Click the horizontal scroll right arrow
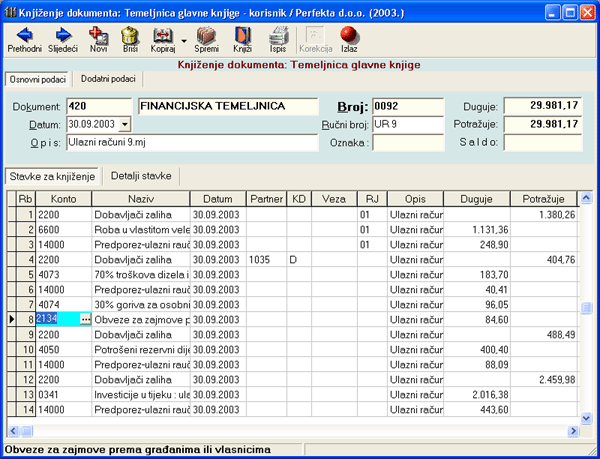 (573, 431)
